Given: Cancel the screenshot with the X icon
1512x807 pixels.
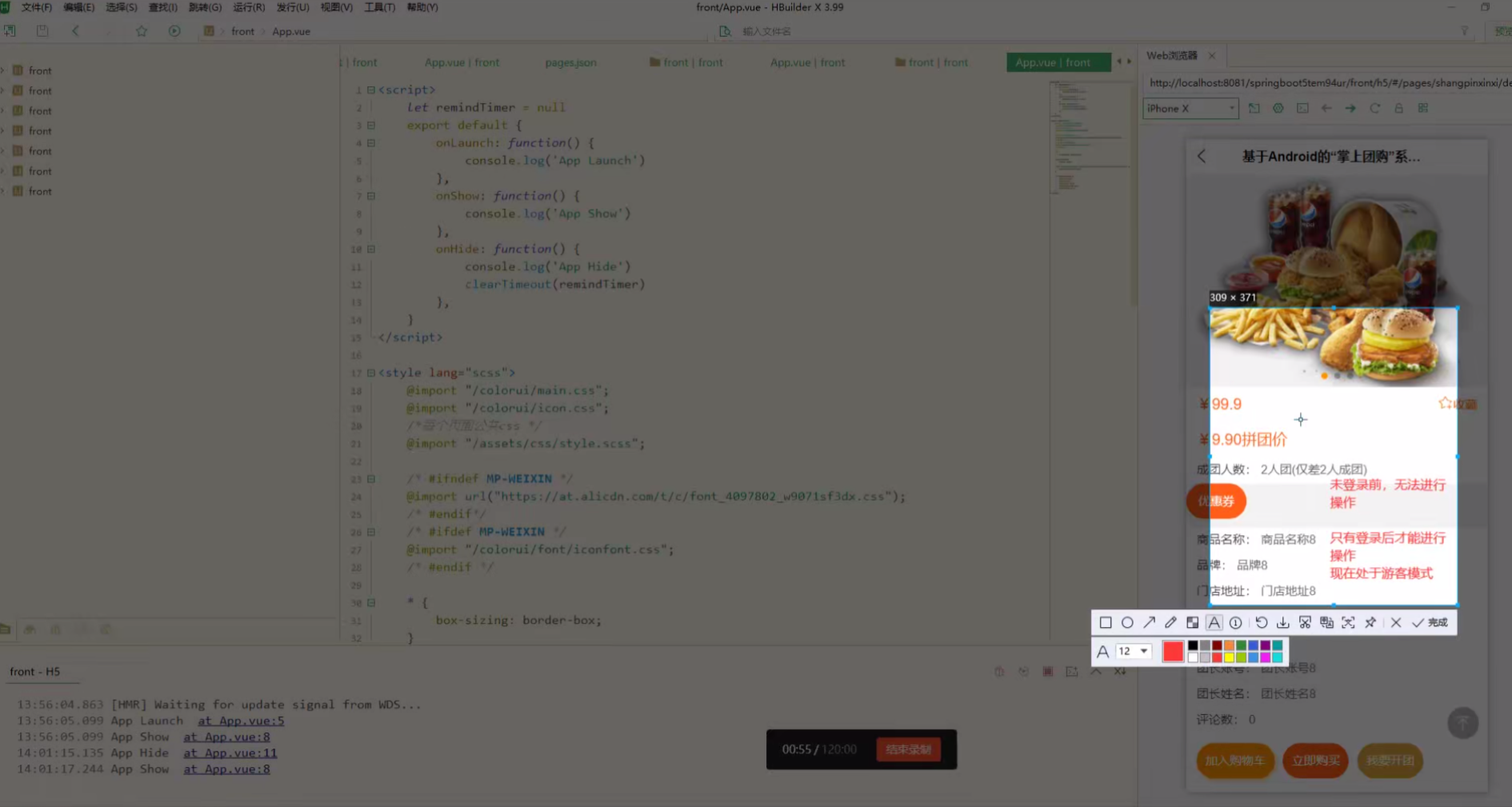Looking at the screenshot, I should [x=1396, y=622].
